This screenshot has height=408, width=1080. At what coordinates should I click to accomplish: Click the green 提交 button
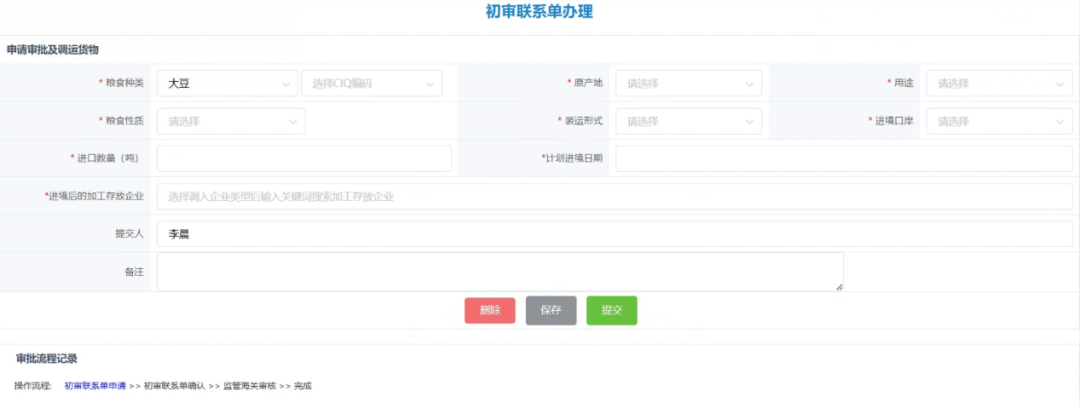[612, 310]
